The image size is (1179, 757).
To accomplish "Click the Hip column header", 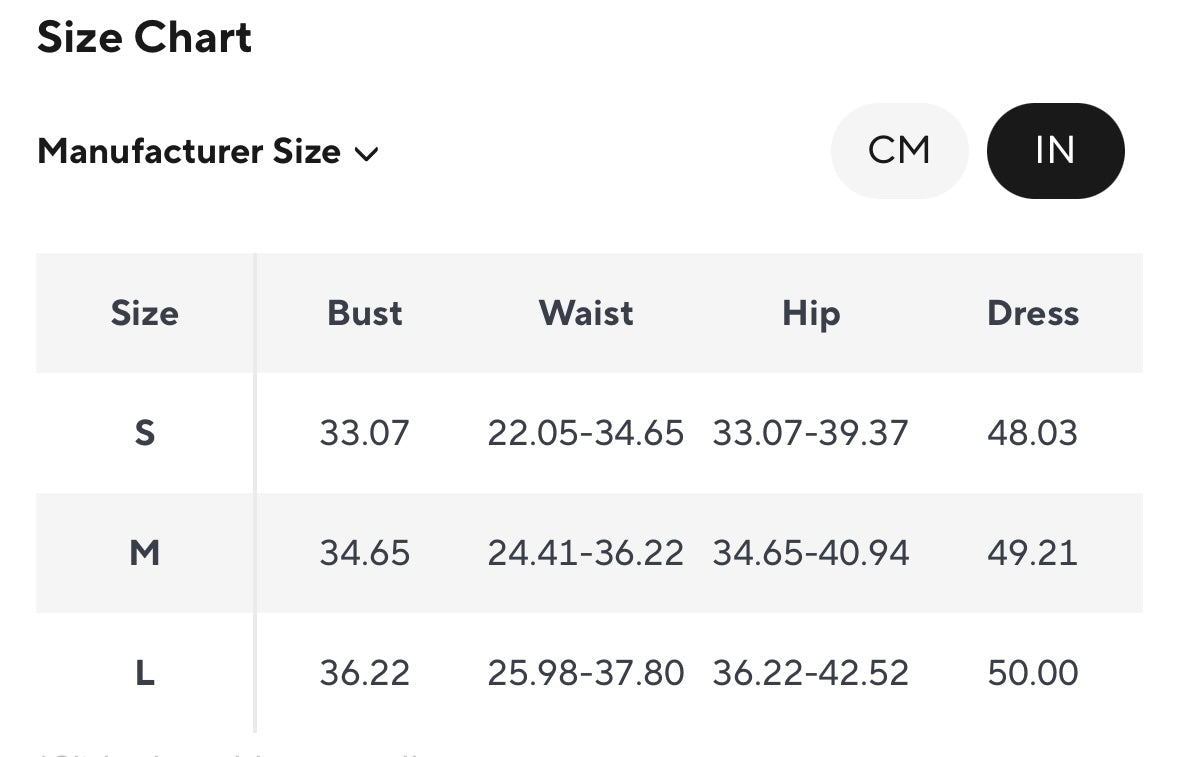I will tap(810, 313).
